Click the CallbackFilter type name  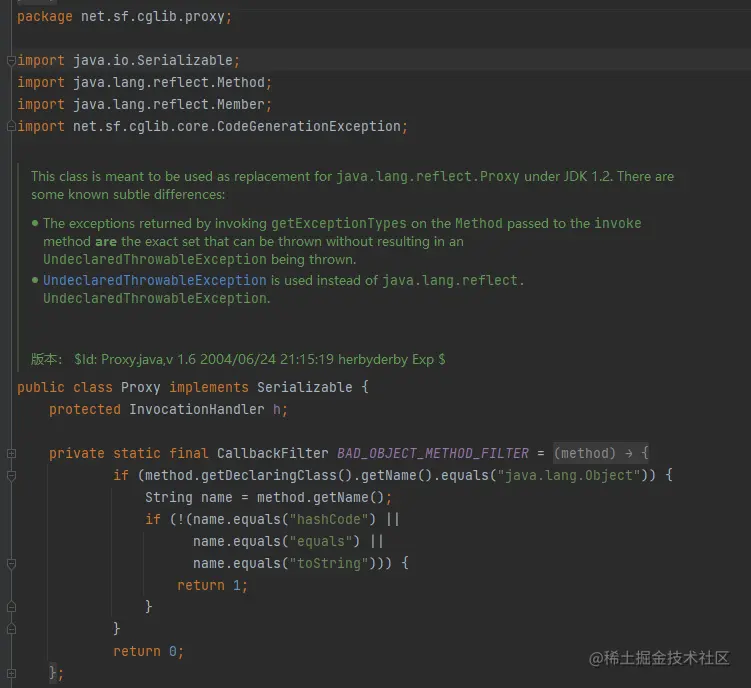(273, 453)
